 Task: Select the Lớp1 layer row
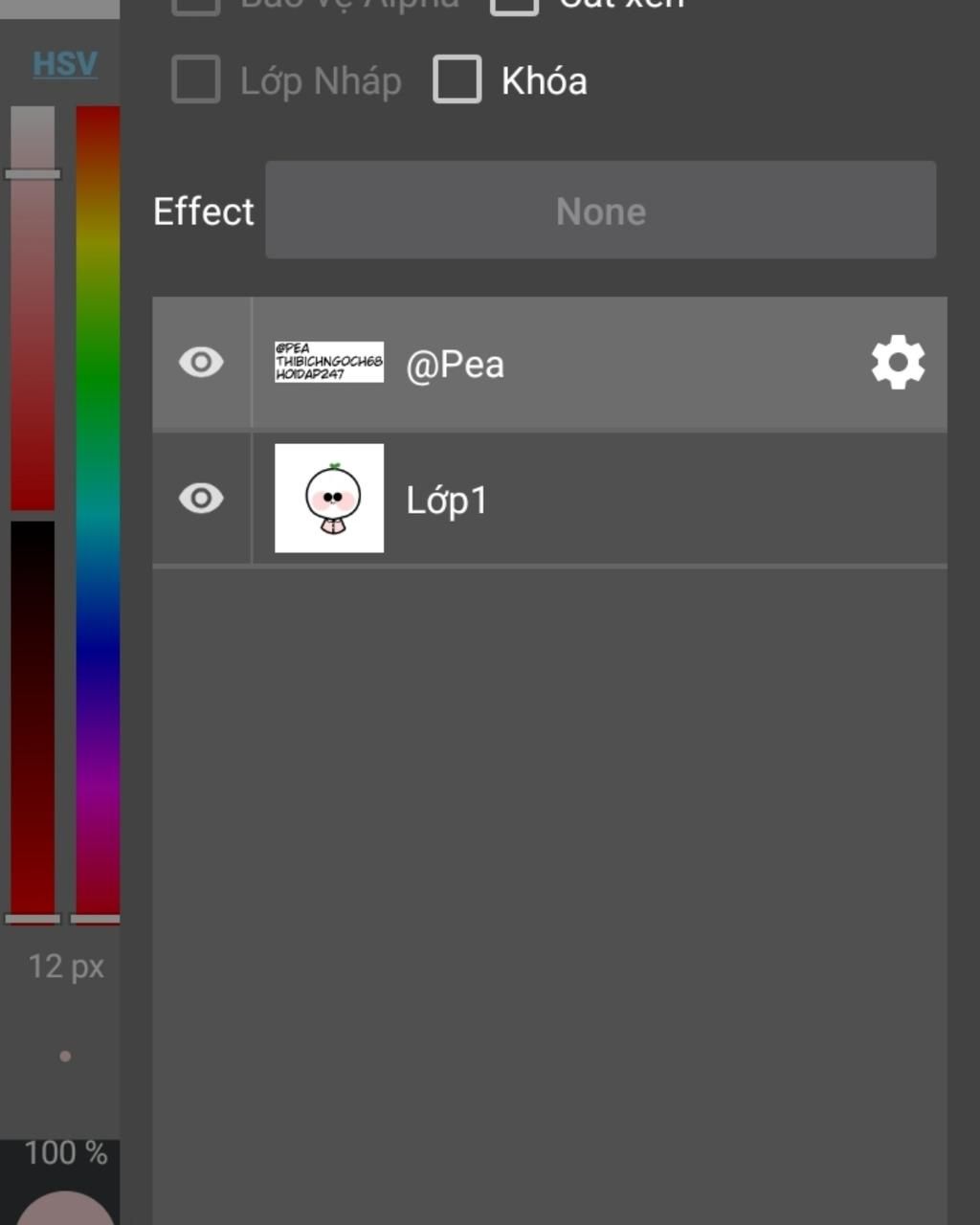[x=549, y=499]
